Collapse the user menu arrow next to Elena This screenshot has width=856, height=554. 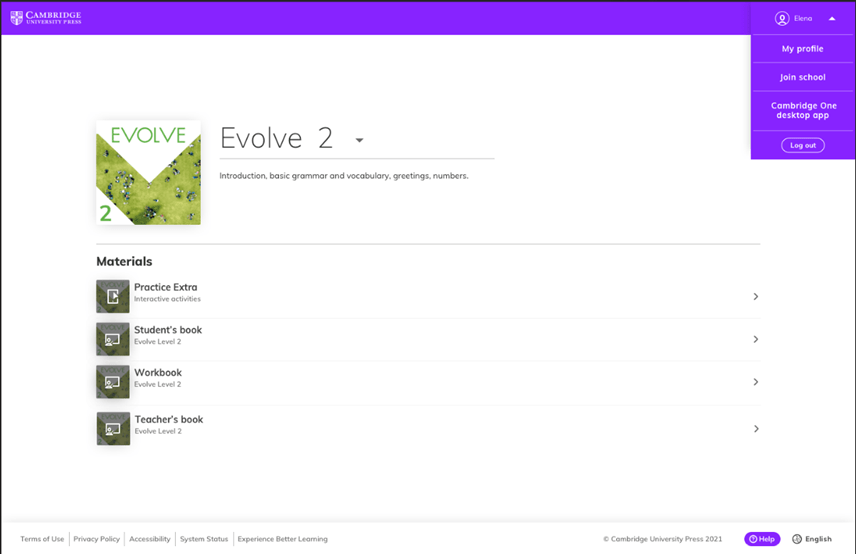point(832,19)
